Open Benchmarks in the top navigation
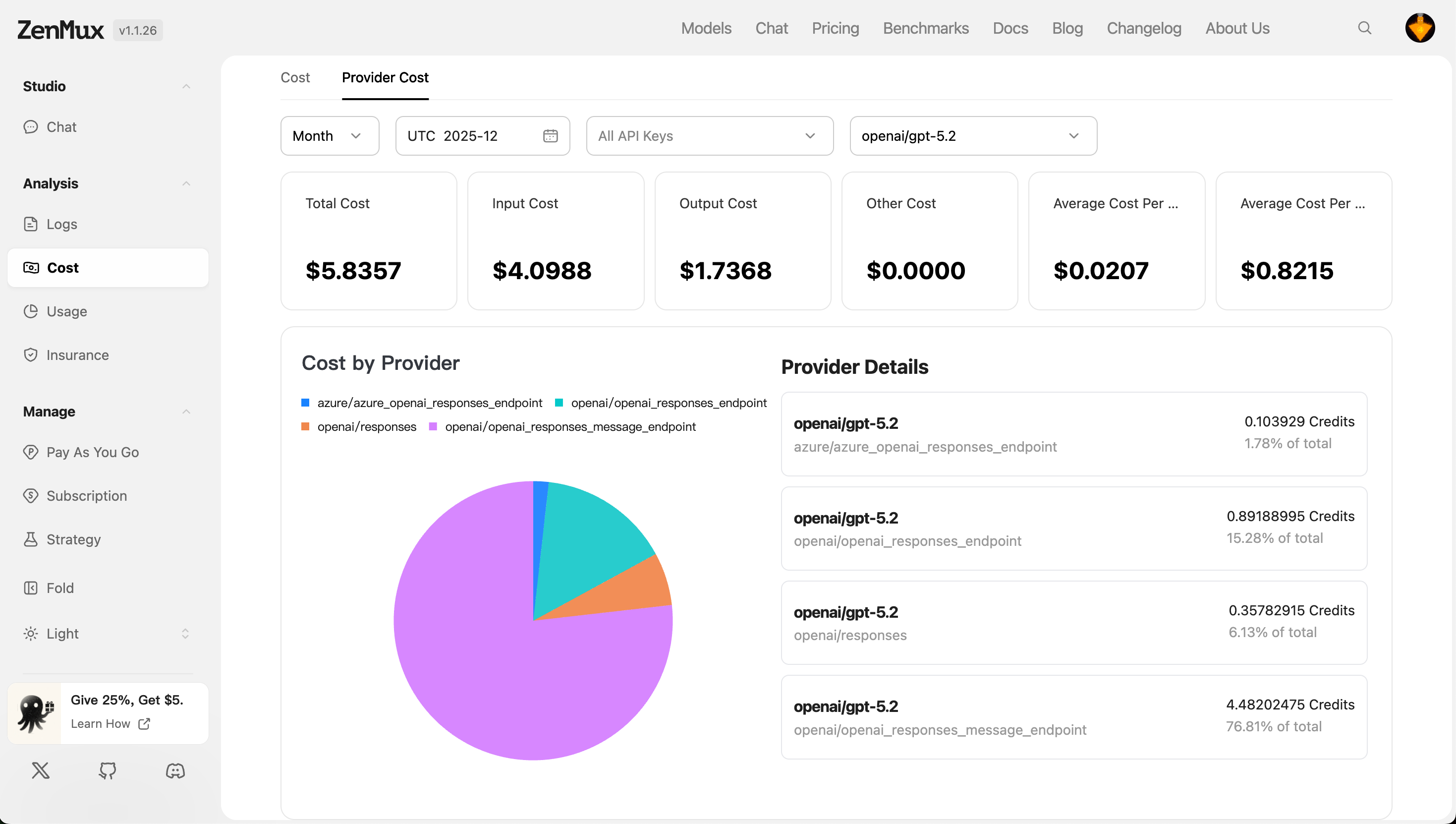Viewport: 1456px width, 824px height. tap(925, 28)
